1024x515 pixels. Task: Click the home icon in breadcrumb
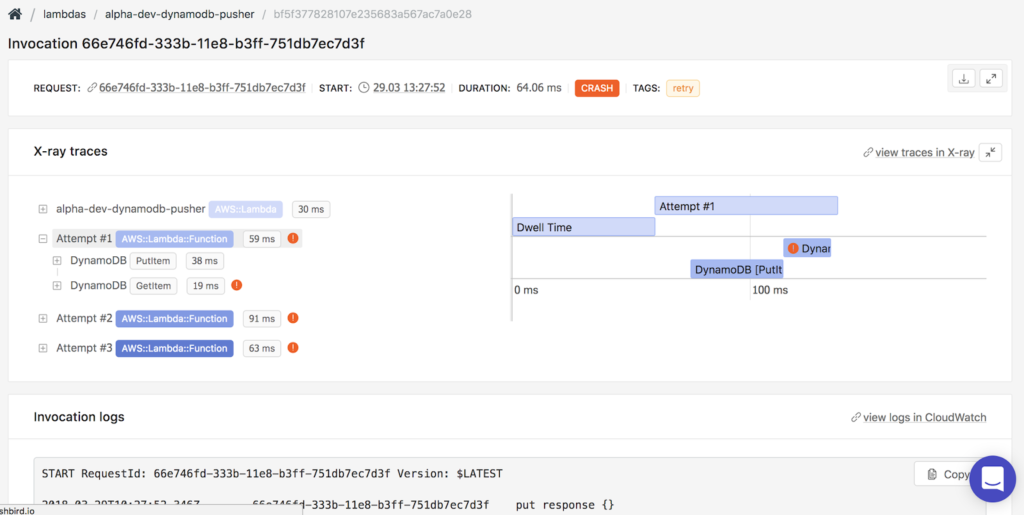tap(15, 15)
